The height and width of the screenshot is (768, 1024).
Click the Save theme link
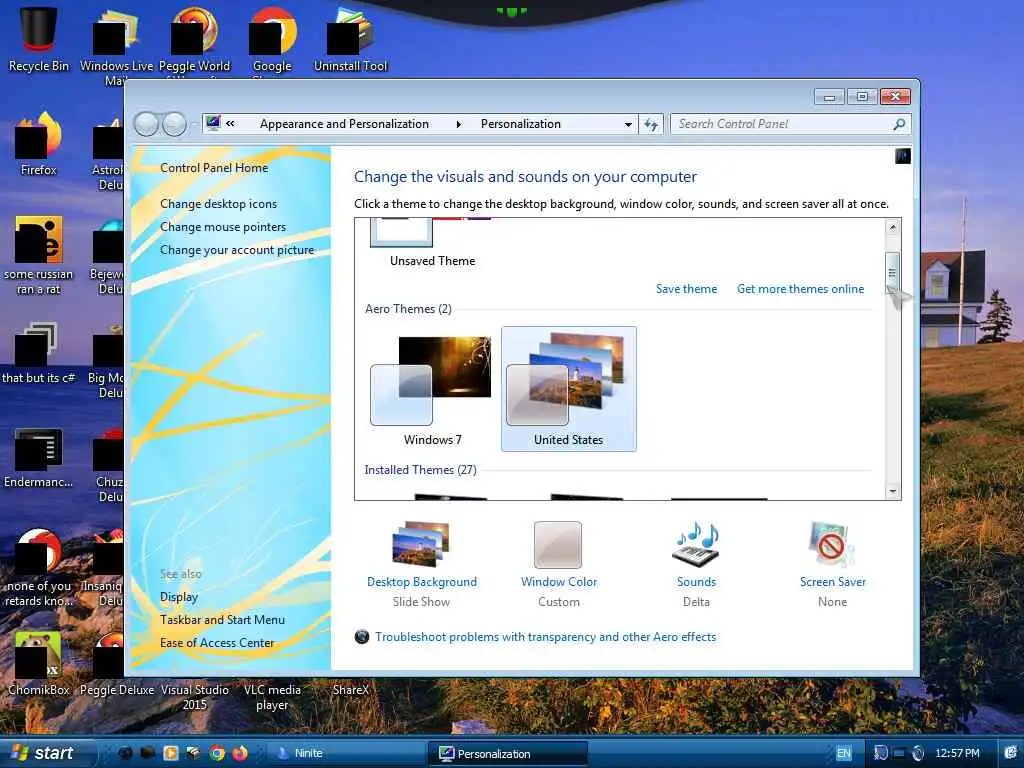pyautogui.click(x=686, y=289)
